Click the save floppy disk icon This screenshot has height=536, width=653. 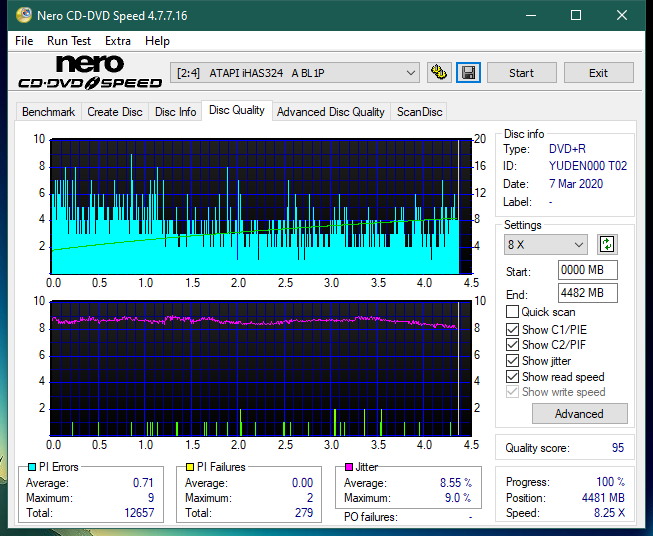tap(469, 73)
